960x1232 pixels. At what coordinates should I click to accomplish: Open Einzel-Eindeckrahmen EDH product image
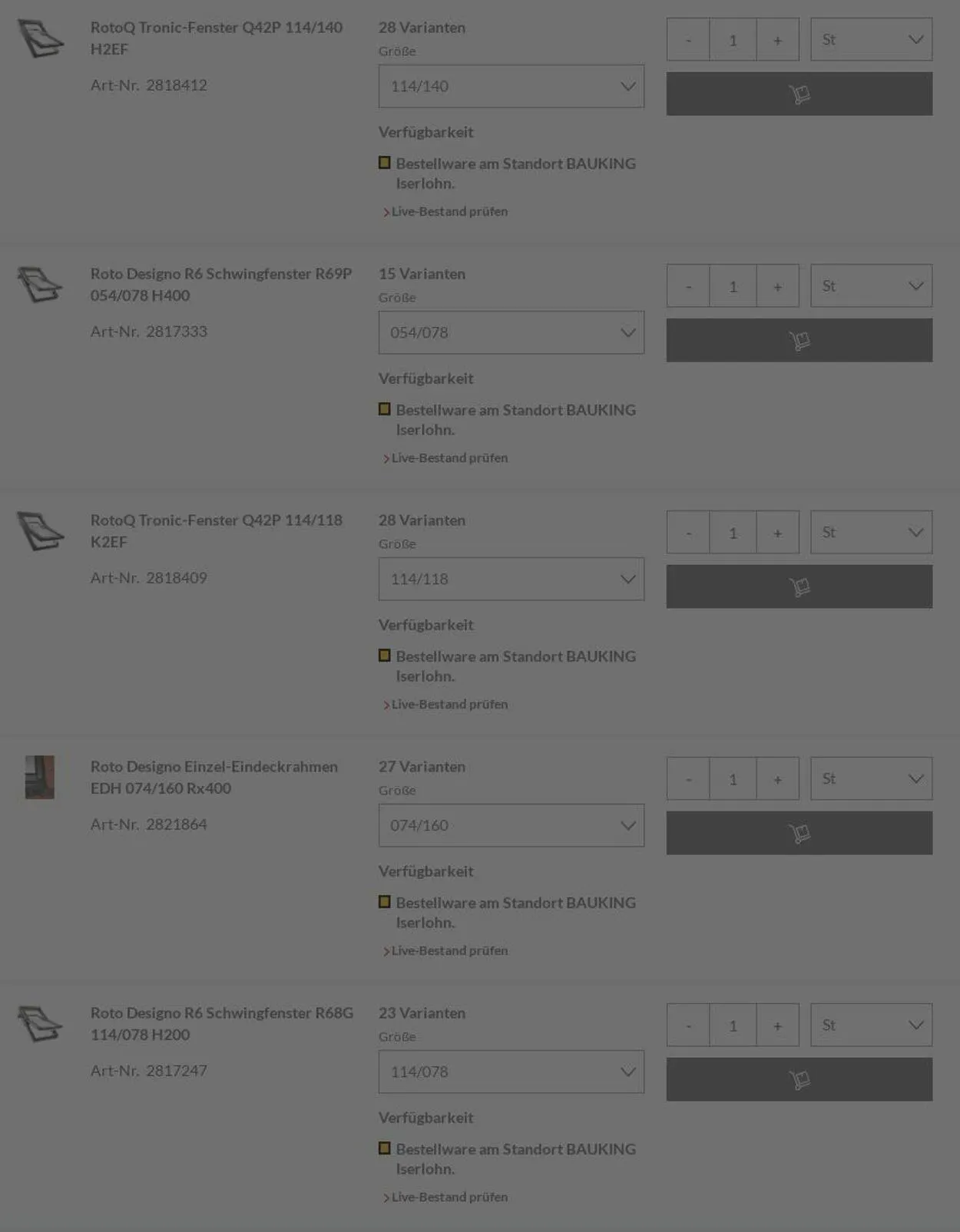(40, 777)
